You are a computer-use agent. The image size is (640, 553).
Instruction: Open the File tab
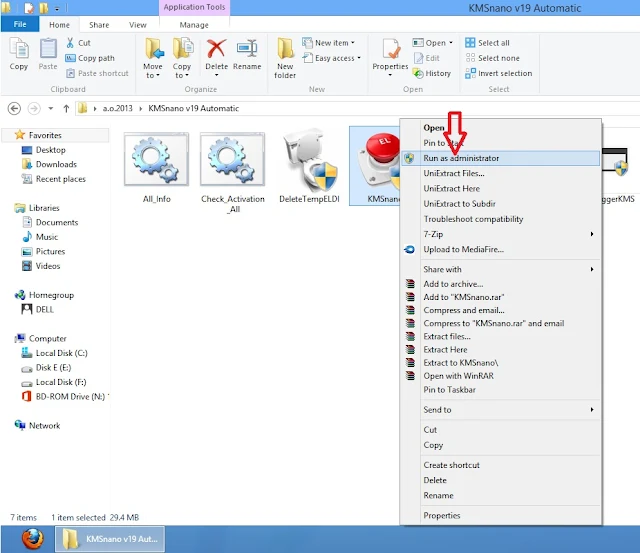[x=20, y=24]
